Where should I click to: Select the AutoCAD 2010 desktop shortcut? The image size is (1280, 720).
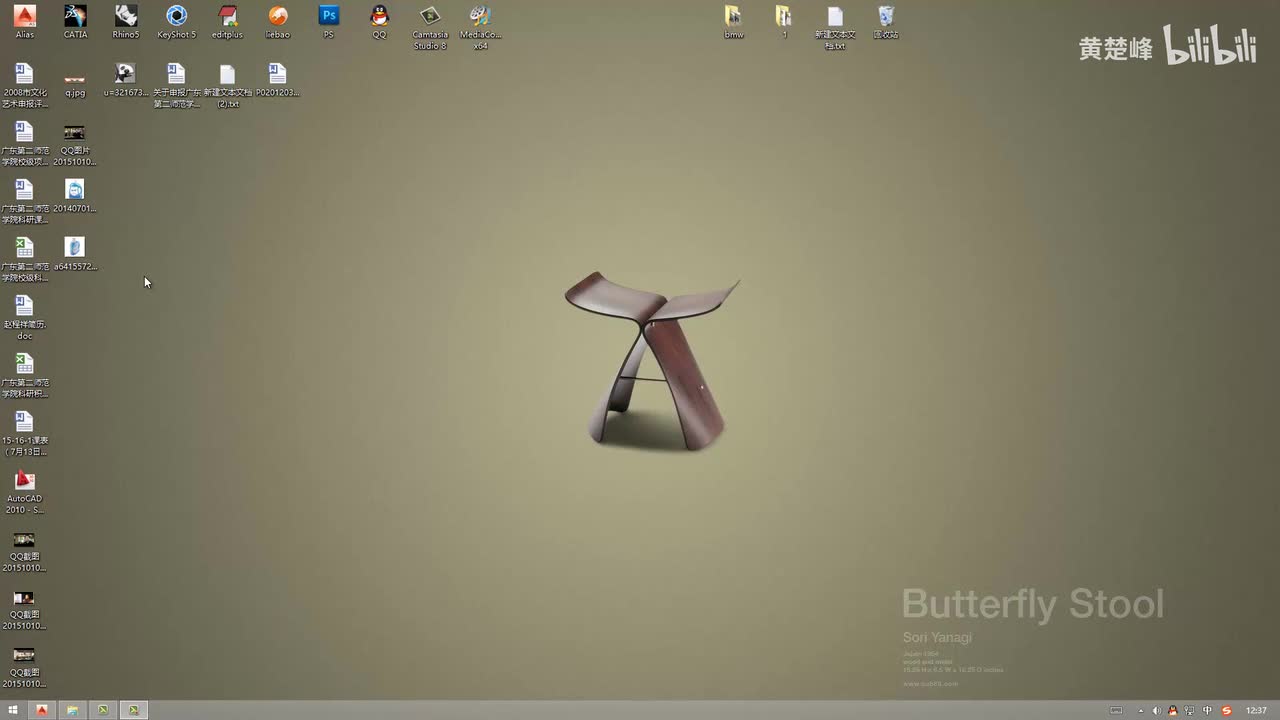pos(25,492)
